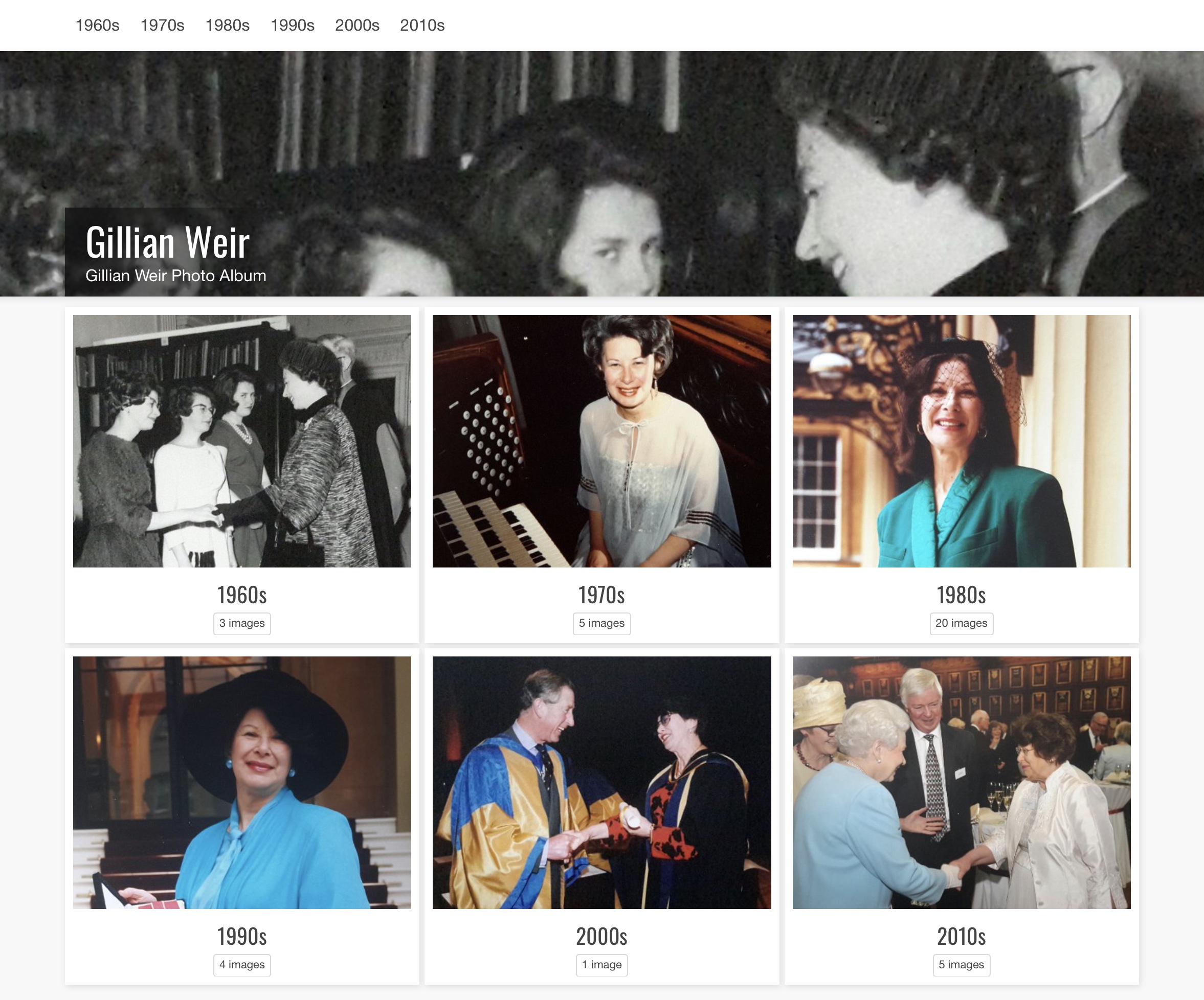The image size is (1204, 1000).
Task: Open the 1960s black-and-white photo thumbnail
Action: 242,441
